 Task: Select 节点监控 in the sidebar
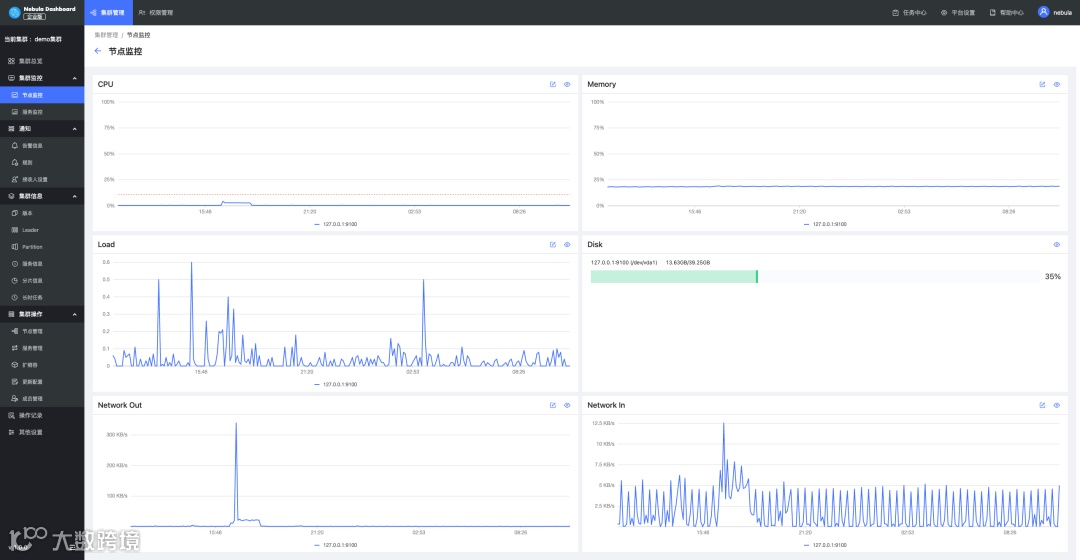[42, 95]
